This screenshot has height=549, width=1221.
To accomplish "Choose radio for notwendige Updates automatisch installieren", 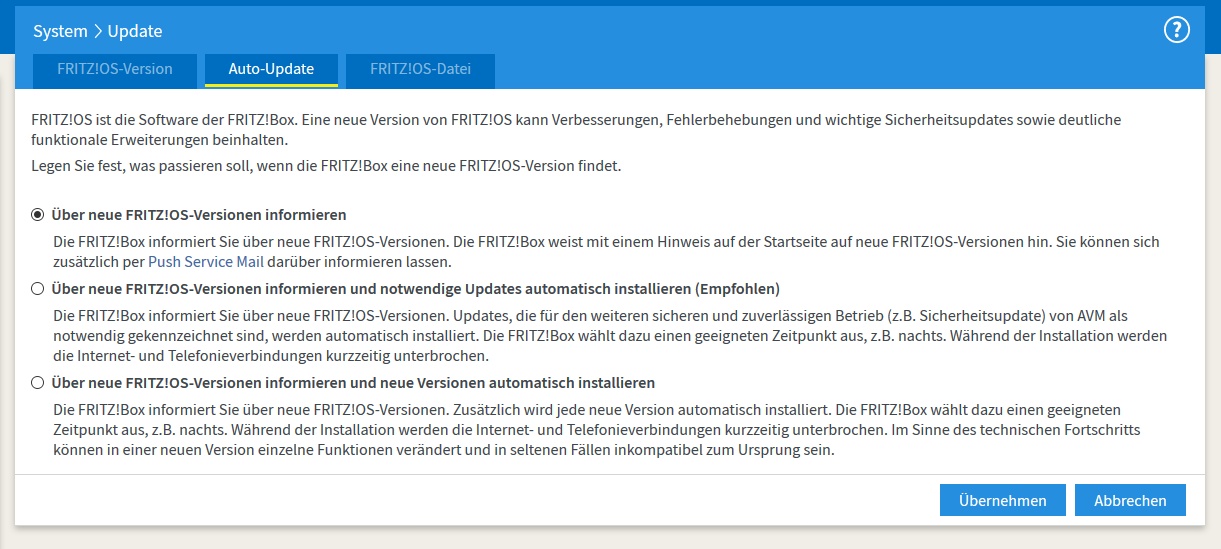I will coord(38,289).
